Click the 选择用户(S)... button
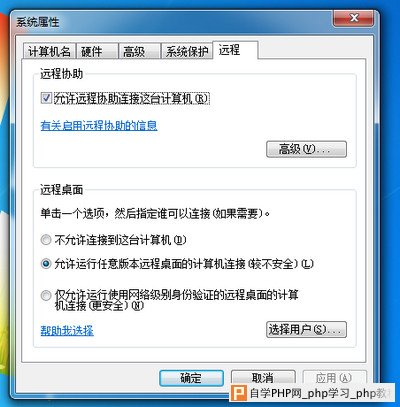Viewport: 400px width, 407px height. pos(306,330)
